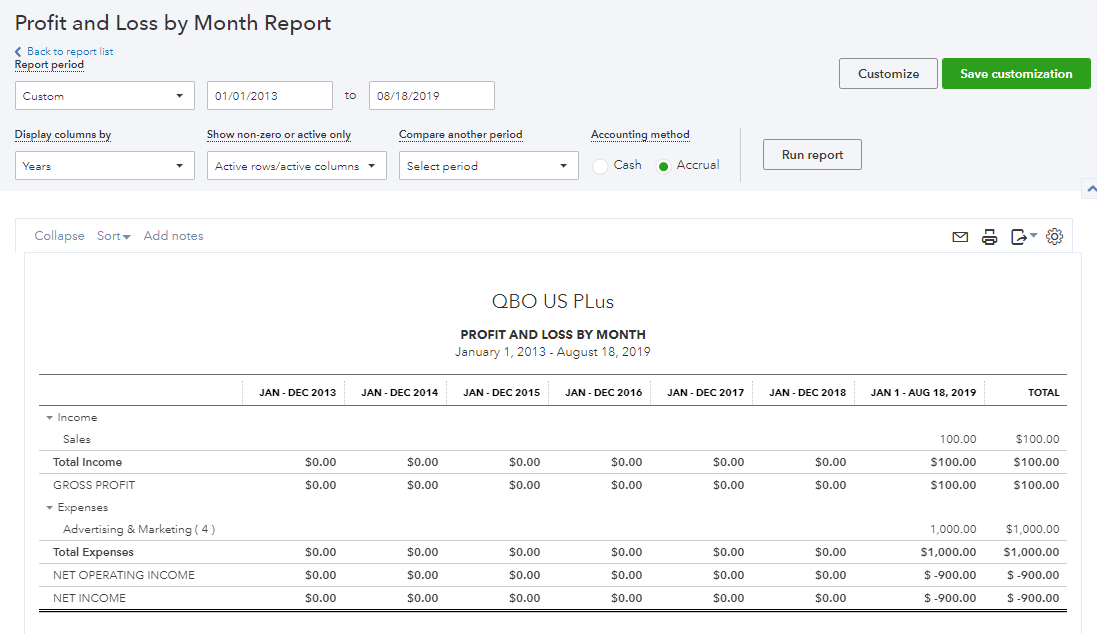Click Total Expenses $1,000.00 for 2019
This screenshot has height=634, width=1097.
click(x=948, y=553)
